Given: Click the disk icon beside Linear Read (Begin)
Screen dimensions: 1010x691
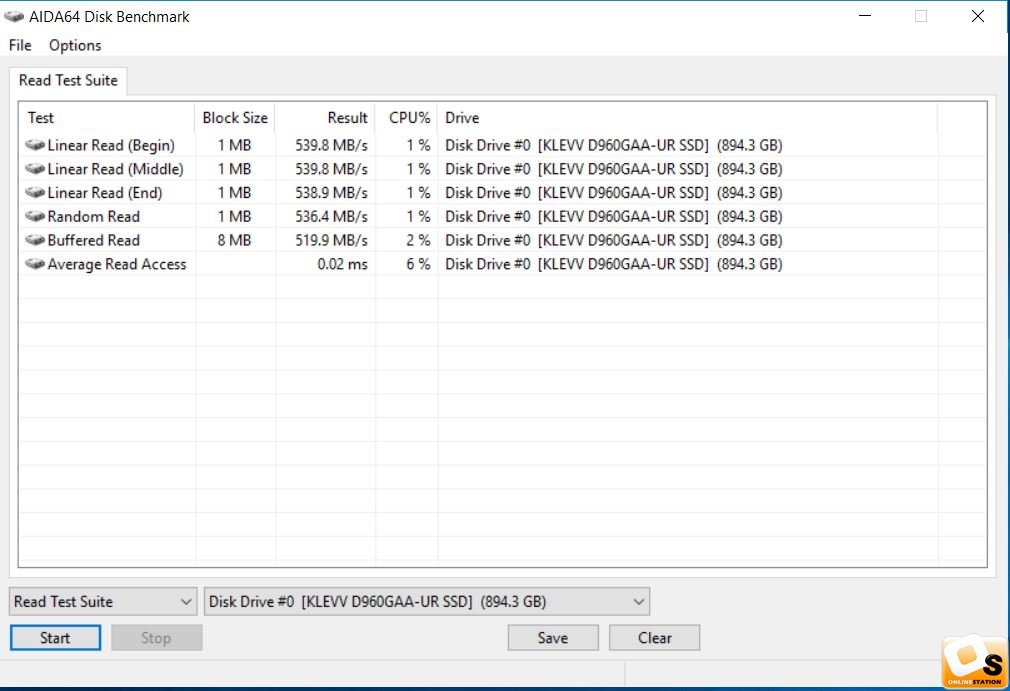Looking at the screenshot, I should click(35, 145).
